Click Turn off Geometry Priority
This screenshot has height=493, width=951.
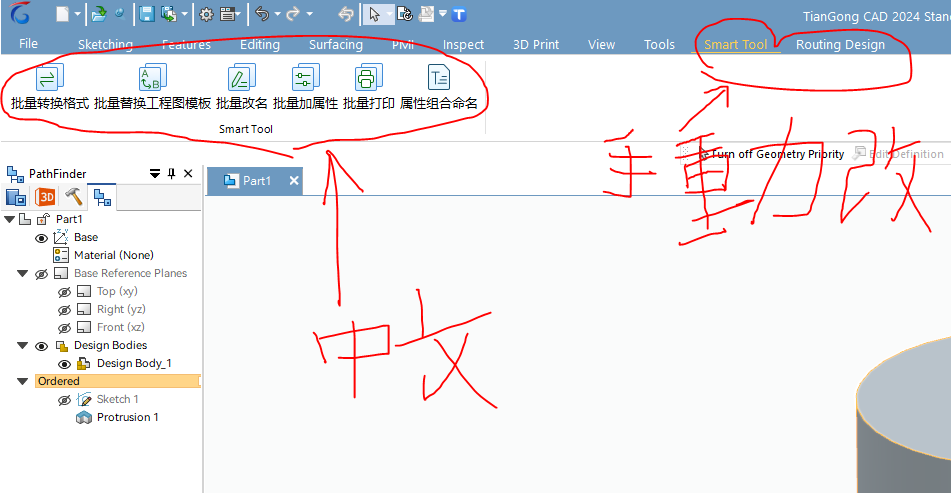click(771, 154)
